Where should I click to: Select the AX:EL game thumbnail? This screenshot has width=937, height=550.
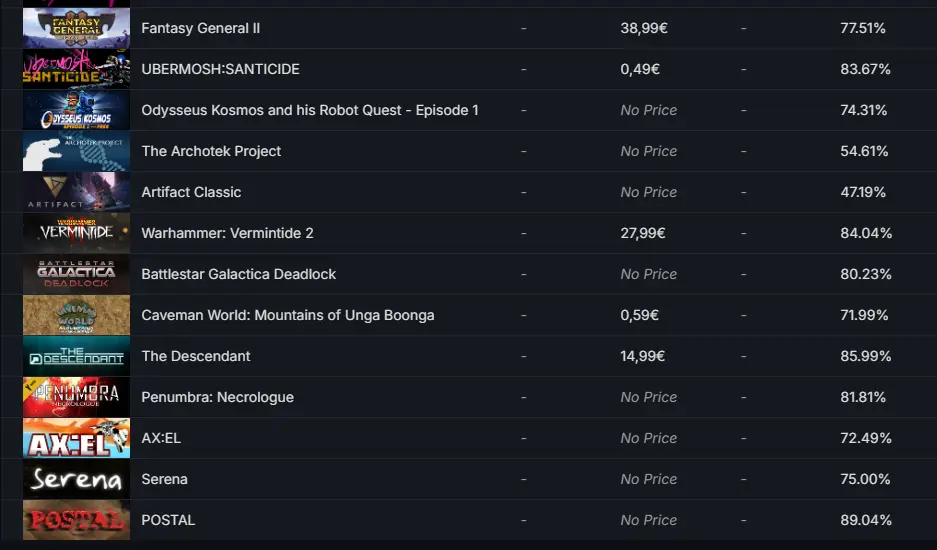[76, 438]
